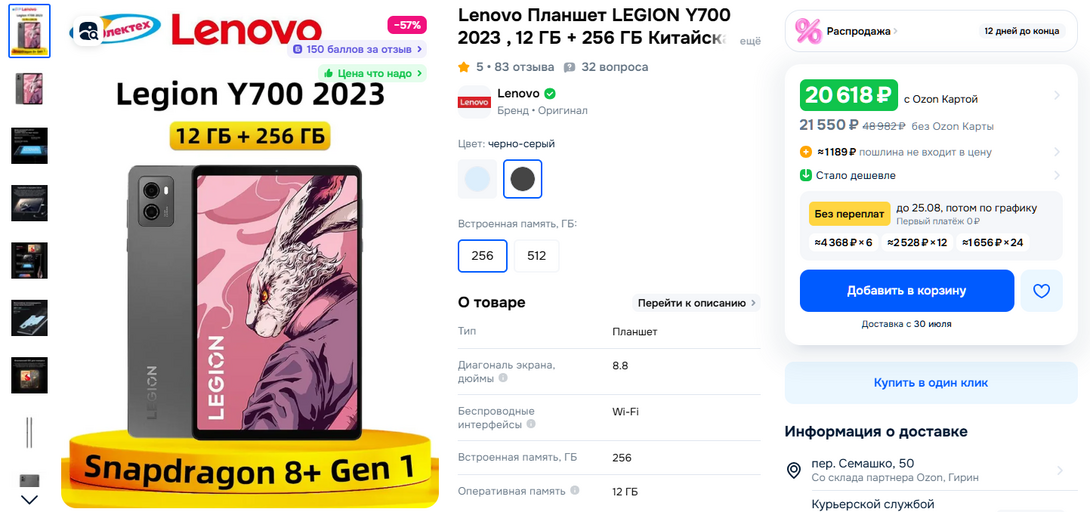Click Купить в один клик button

point(931,383)
